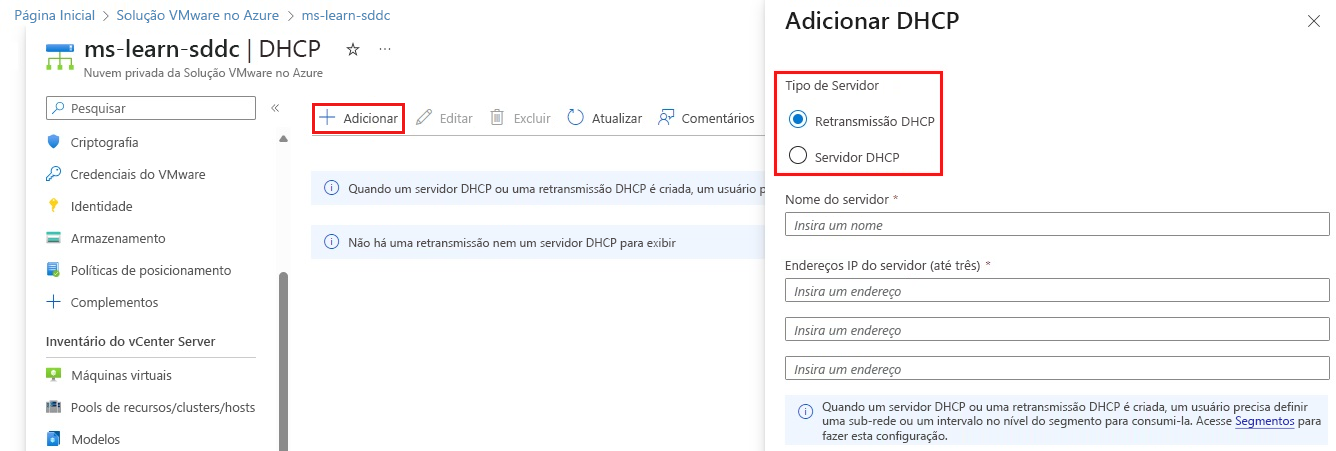This screenshot has width=1336, height=451.
Task: Open the Página Inicial breadcrumb link
Action: tap(54, 16)
